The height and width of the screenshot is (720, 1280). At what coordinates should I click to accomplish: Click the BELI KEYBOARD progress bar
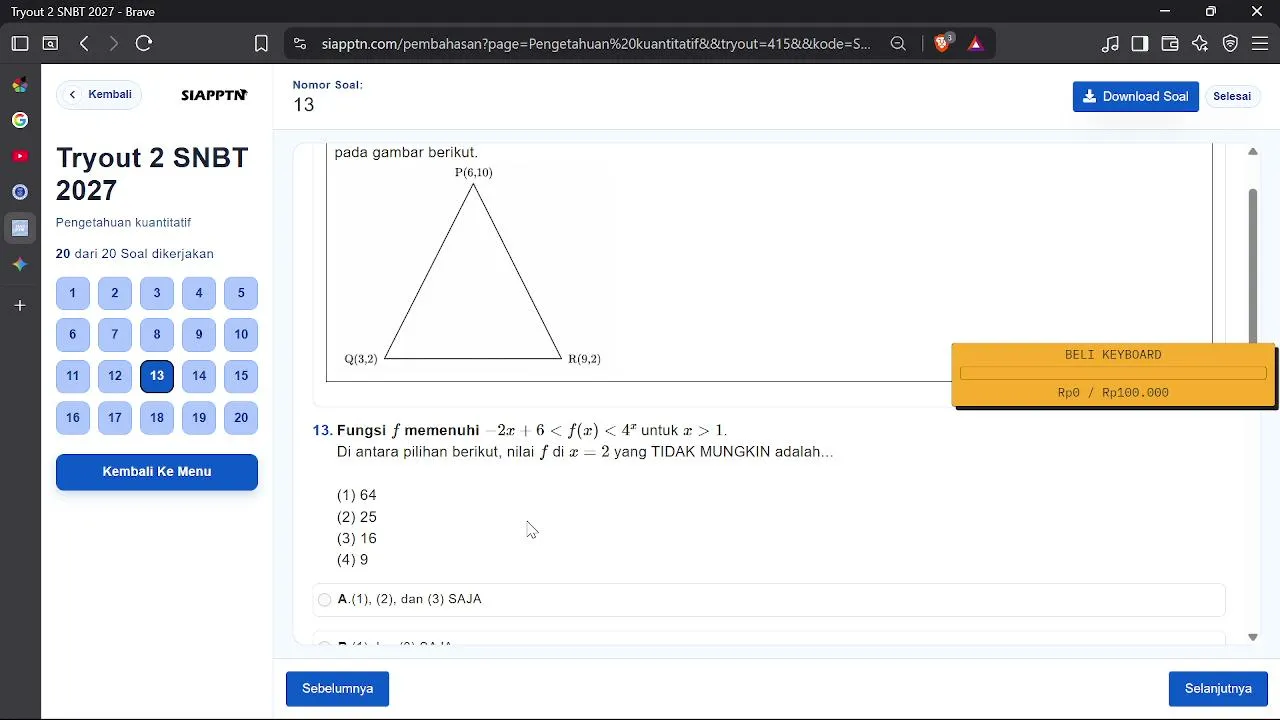1113,373
